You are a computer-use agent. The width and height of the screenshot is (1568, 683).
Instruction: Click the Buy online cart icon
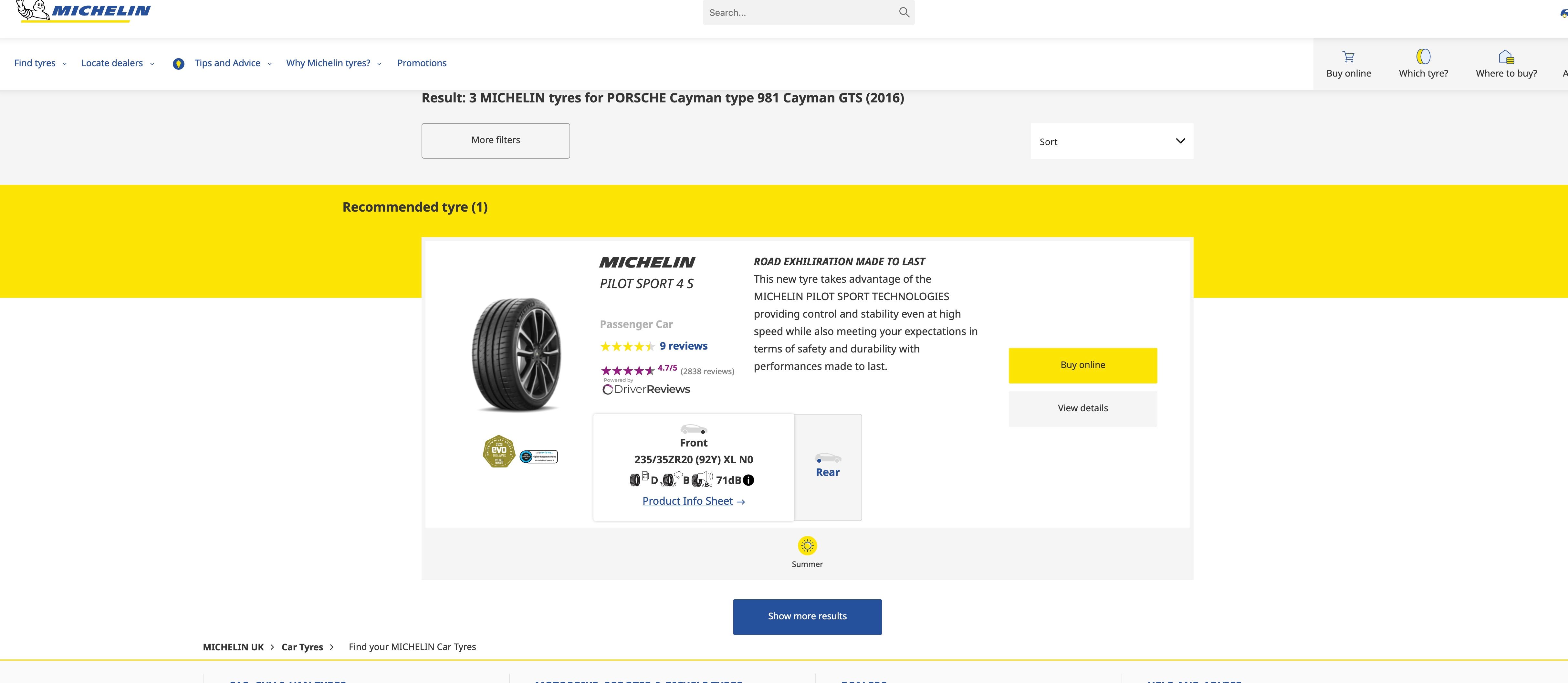pyautogui.click(x=1348, y=57)
